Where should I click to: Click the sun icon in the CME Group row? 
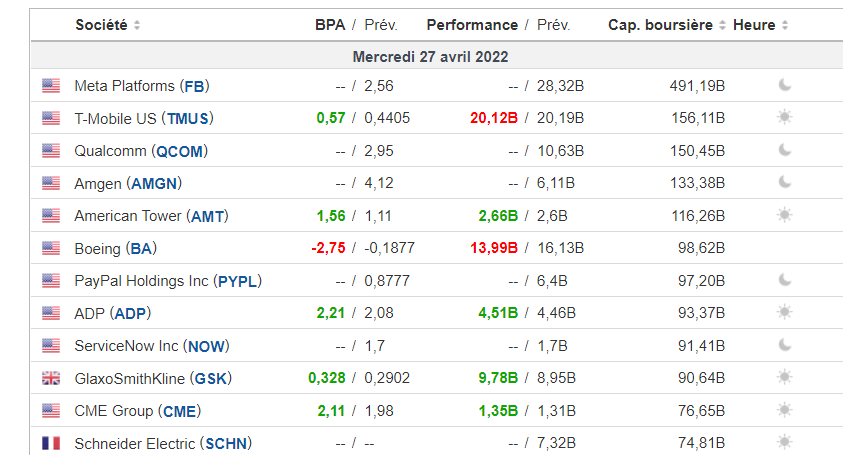(785, 410)
